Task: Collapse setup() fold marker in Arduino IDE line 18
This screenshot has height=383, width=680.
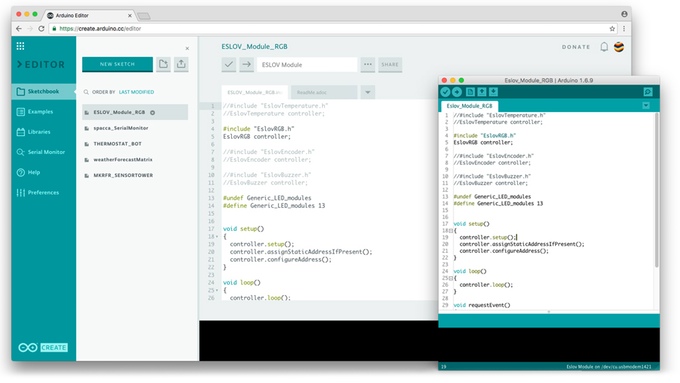Action: click(x=451, y=231)
